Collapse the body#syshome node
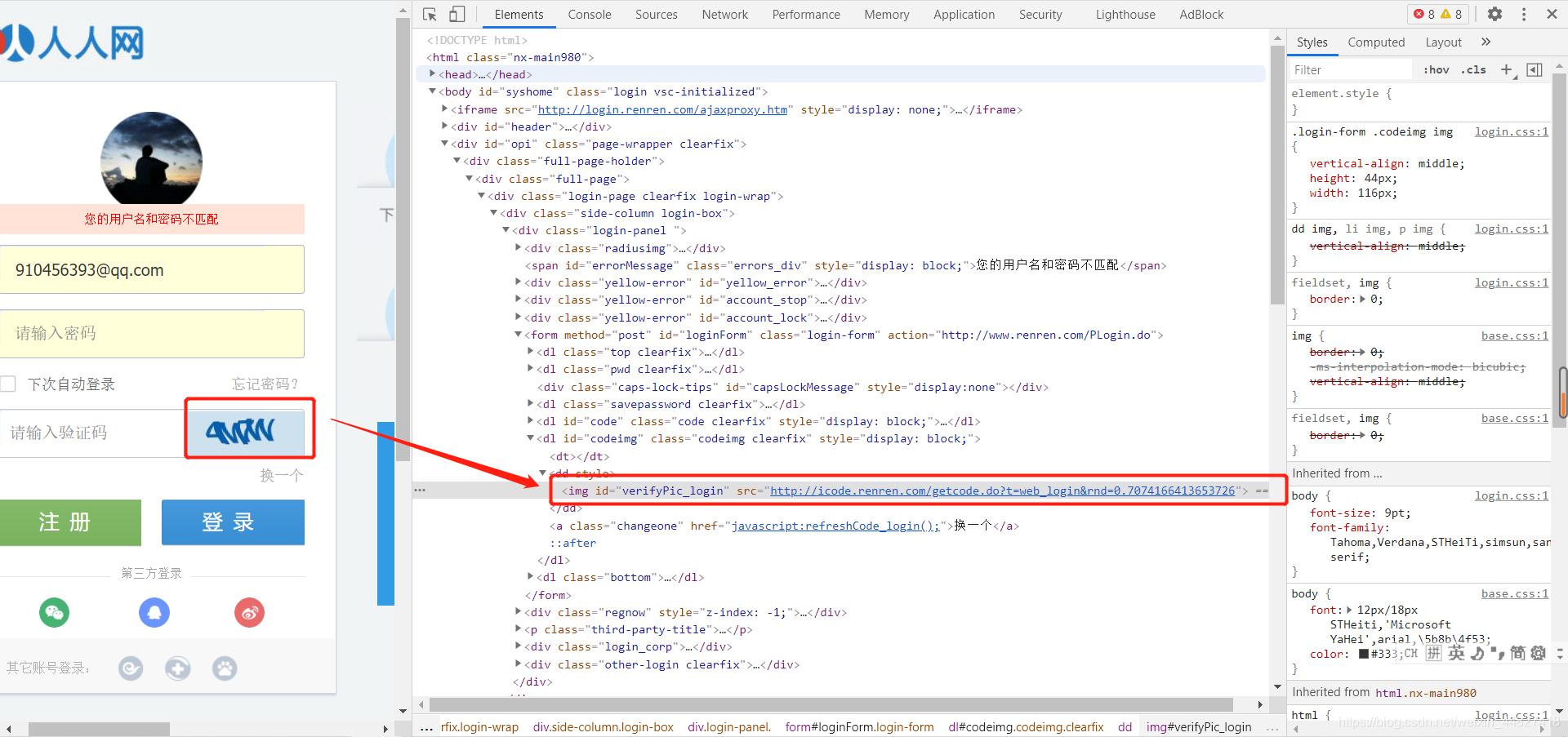 tap(433, 91)
